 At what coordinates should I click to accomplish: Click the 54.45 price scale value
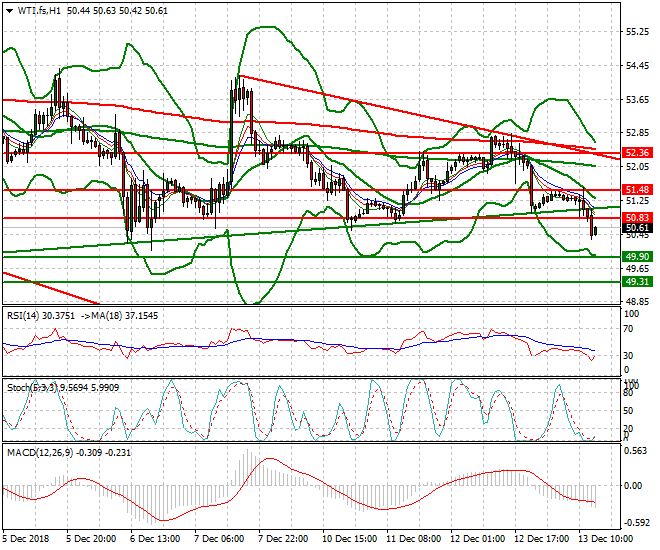(637, 66)
